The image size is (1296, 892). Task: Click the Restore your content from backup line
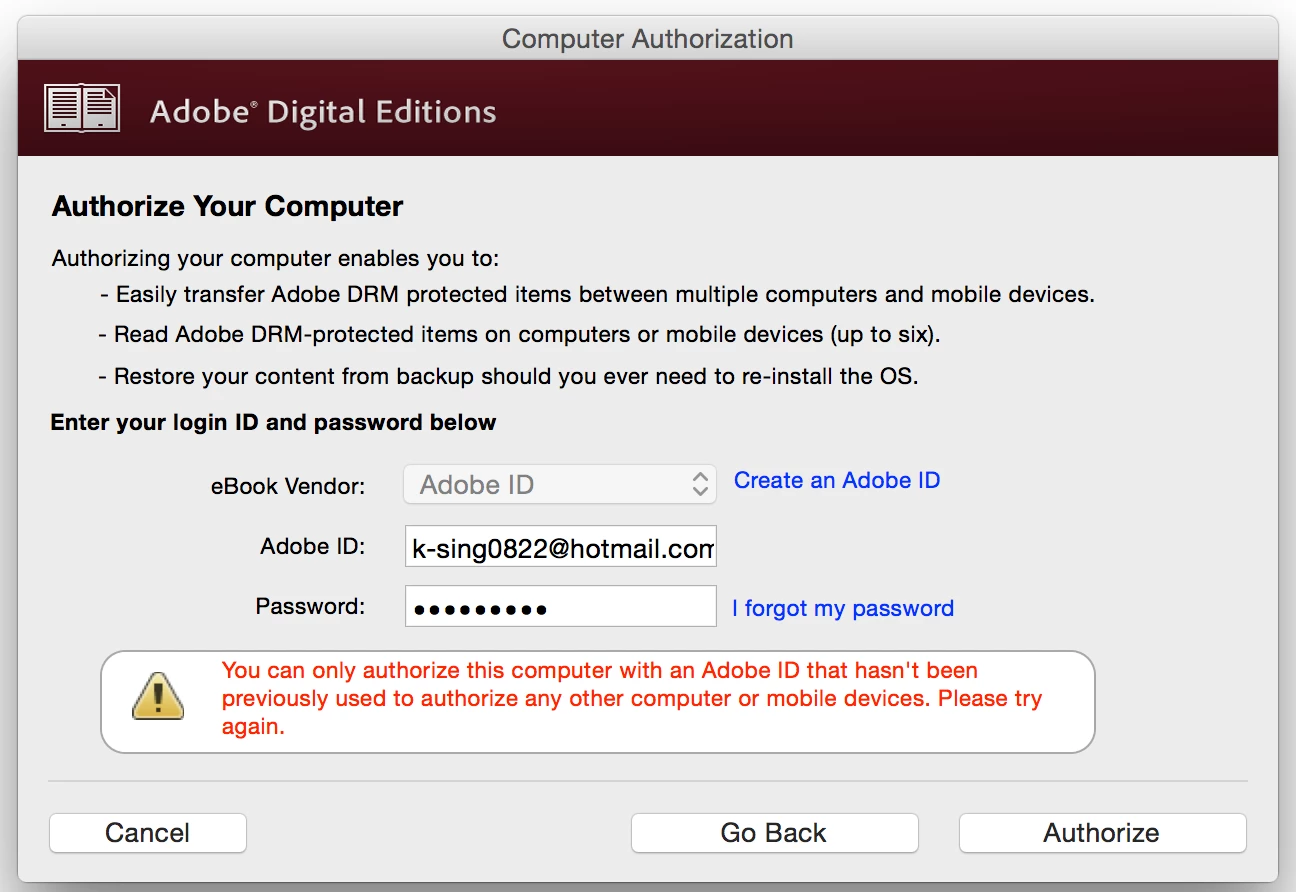(508, 377)
